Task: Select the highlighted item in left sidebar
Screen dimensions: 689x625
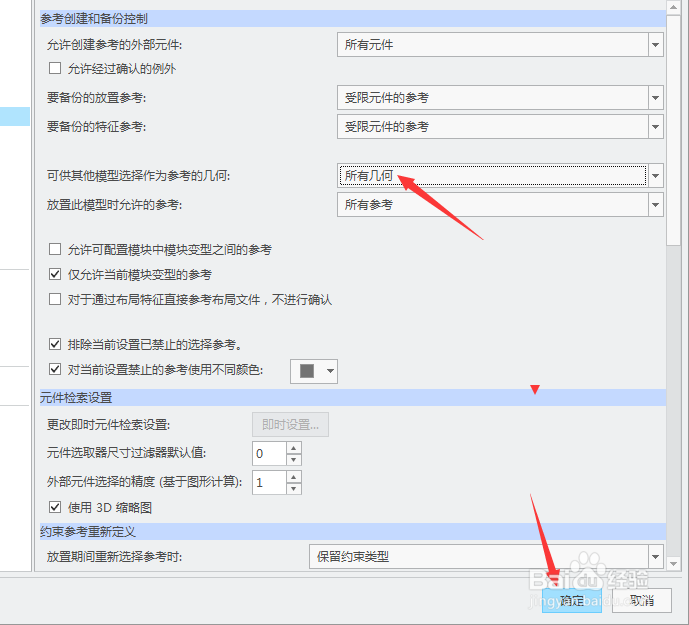Action: (15, 116)
